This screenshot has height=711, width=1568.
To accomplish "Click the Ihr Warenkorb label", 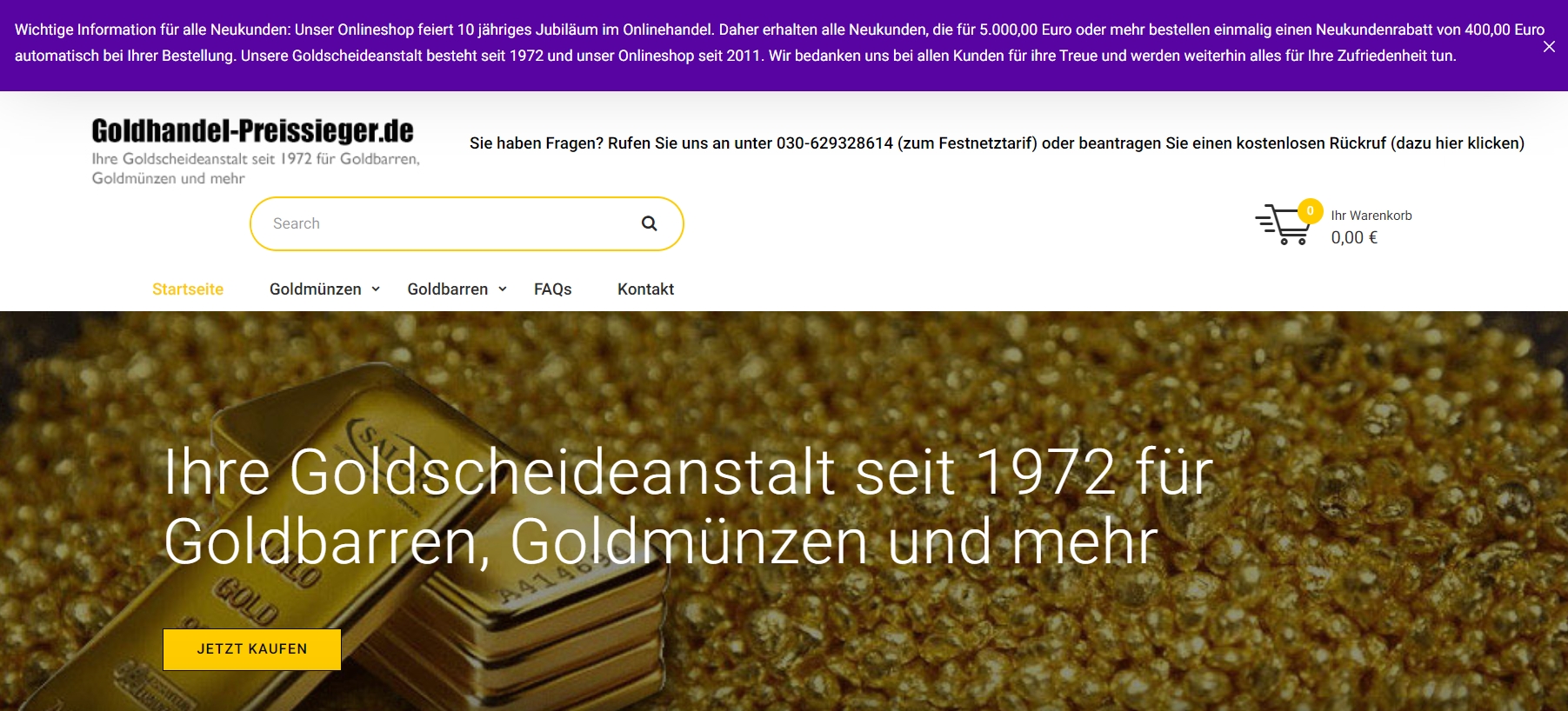I will [x=1371, y=216].
